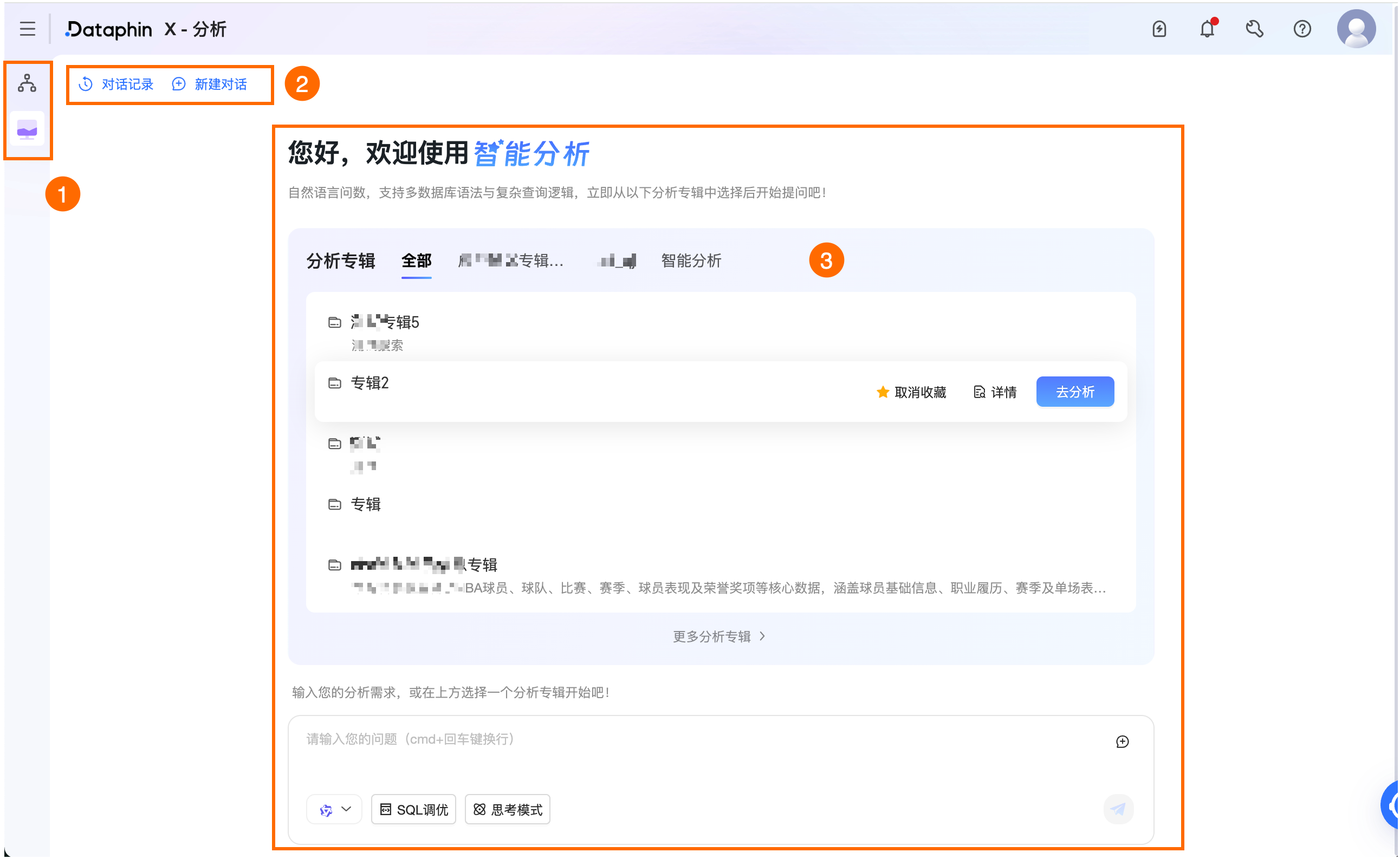Open the wrench tools icon

(x=1254, y=29)
